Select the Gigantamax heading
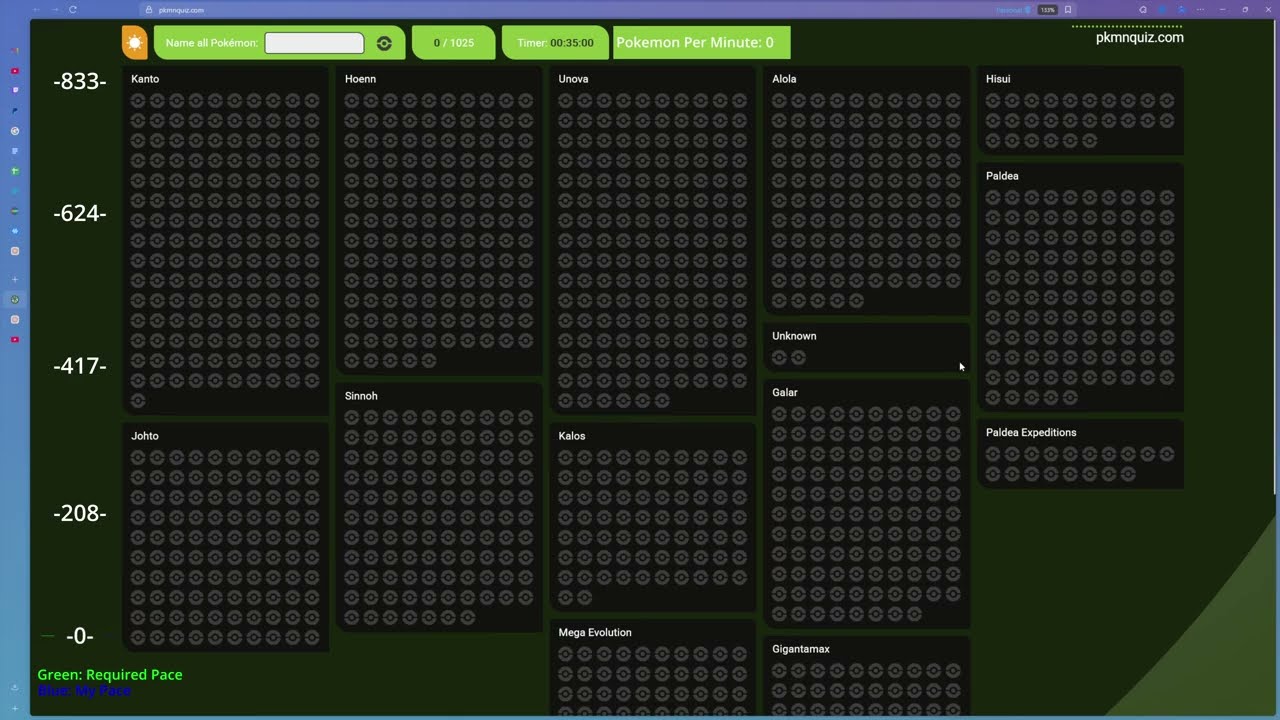The image size is (1280, 720). pyautogui.click(x=801, y=649)
